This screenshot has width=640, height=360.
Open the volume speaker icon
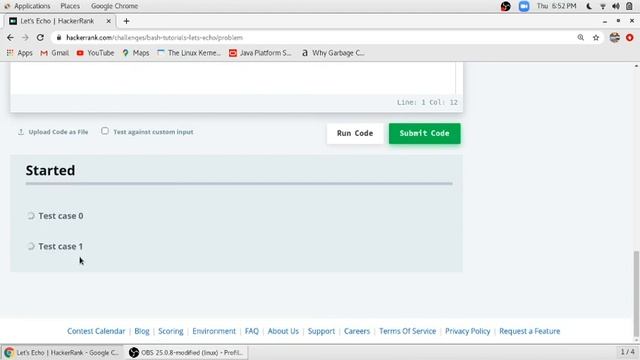(616, 6)
